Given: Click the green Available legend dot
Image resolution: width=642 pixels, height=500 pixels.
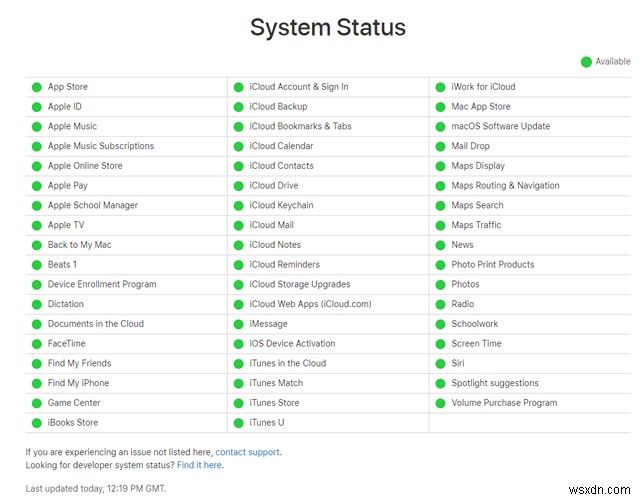Looking at the screenshot, I should [586, 62].
